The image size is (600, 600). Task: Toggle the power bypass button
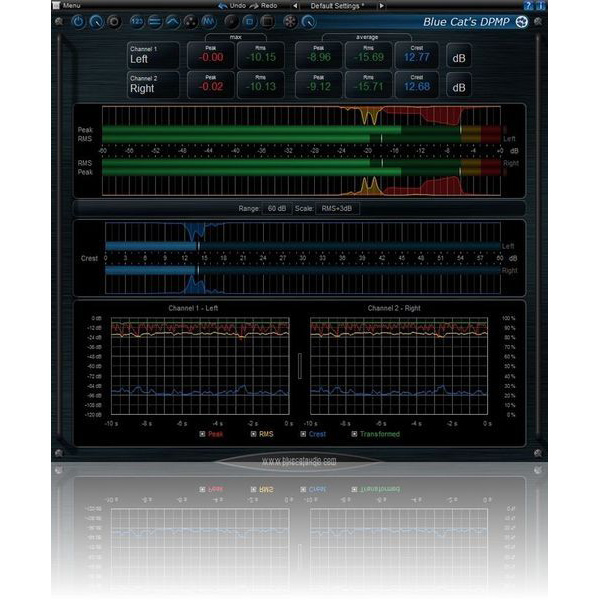coord(78,22)
